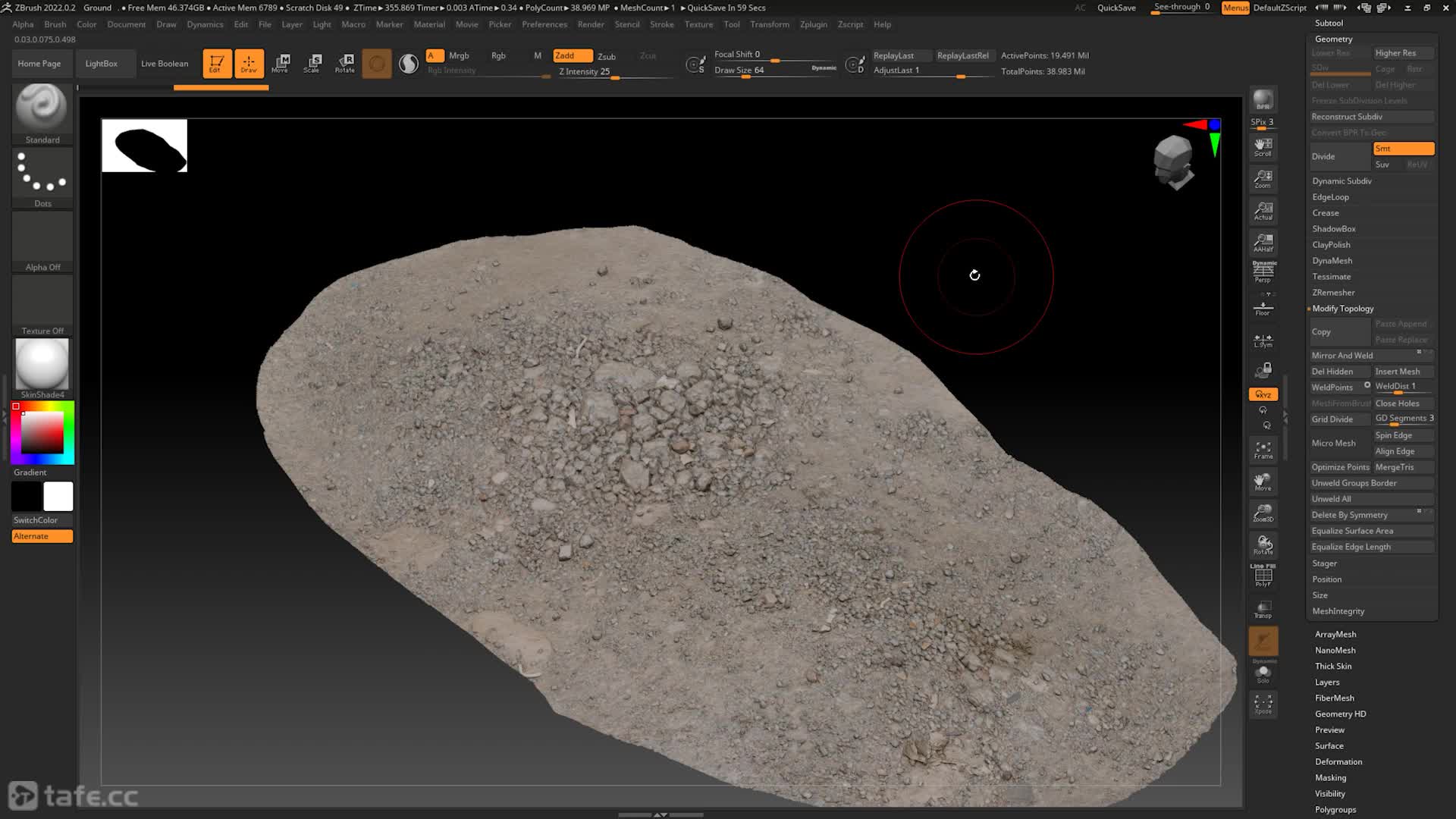Click the Frame mesh icon

click(1263, 450)
